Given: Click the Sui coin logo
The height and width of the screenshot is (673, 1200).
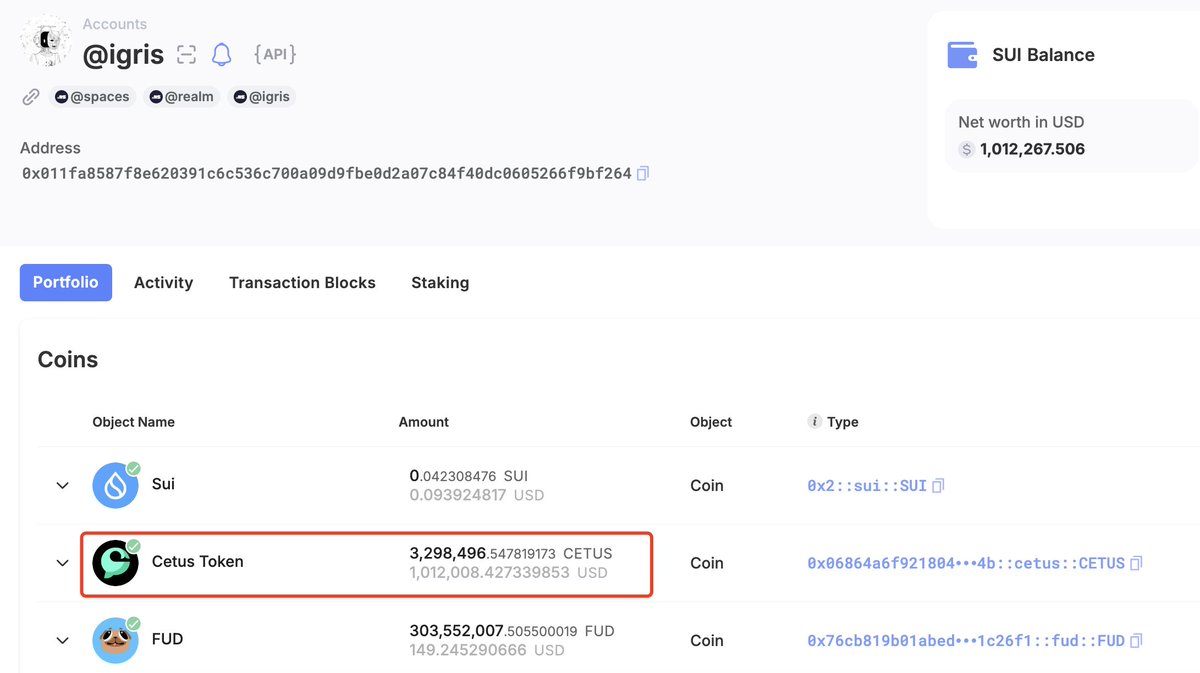Looking at the screenshot, I should pos(115,485).
